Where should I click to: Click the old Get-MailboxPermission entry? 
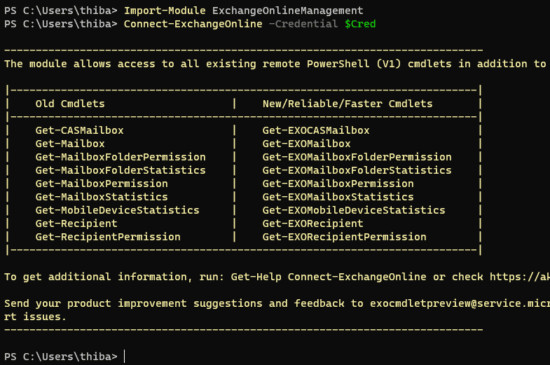[x=101, y=184]
